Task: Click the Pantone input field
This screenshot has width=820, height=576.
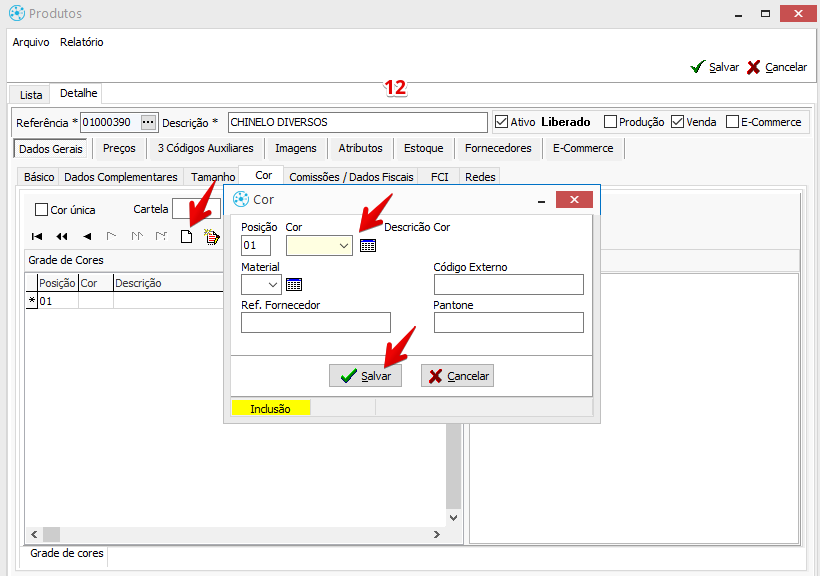Action: click(x=508, y=322)
